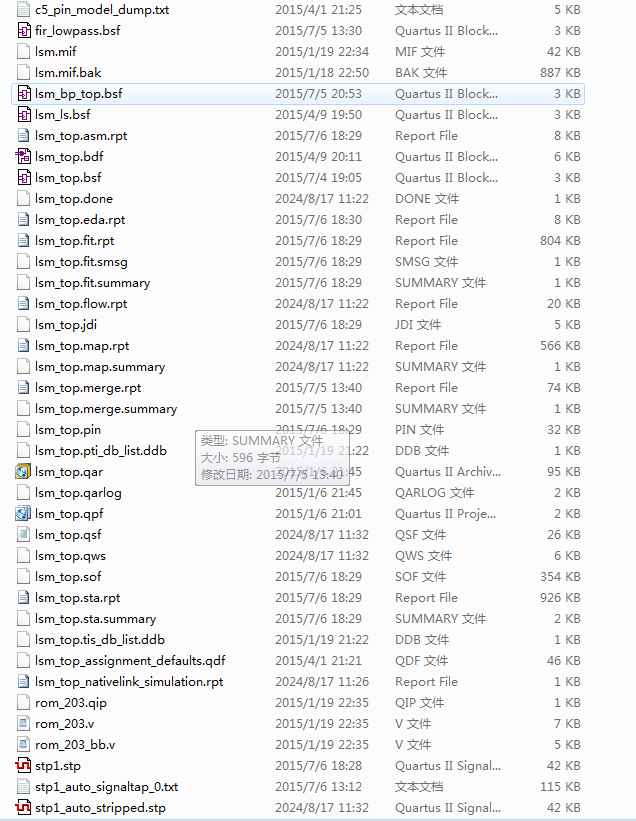This screenshot has width=636, height=821.
Task: Select the lsm_top.map.rpt report icon
Action: click(x=24, y=346)
